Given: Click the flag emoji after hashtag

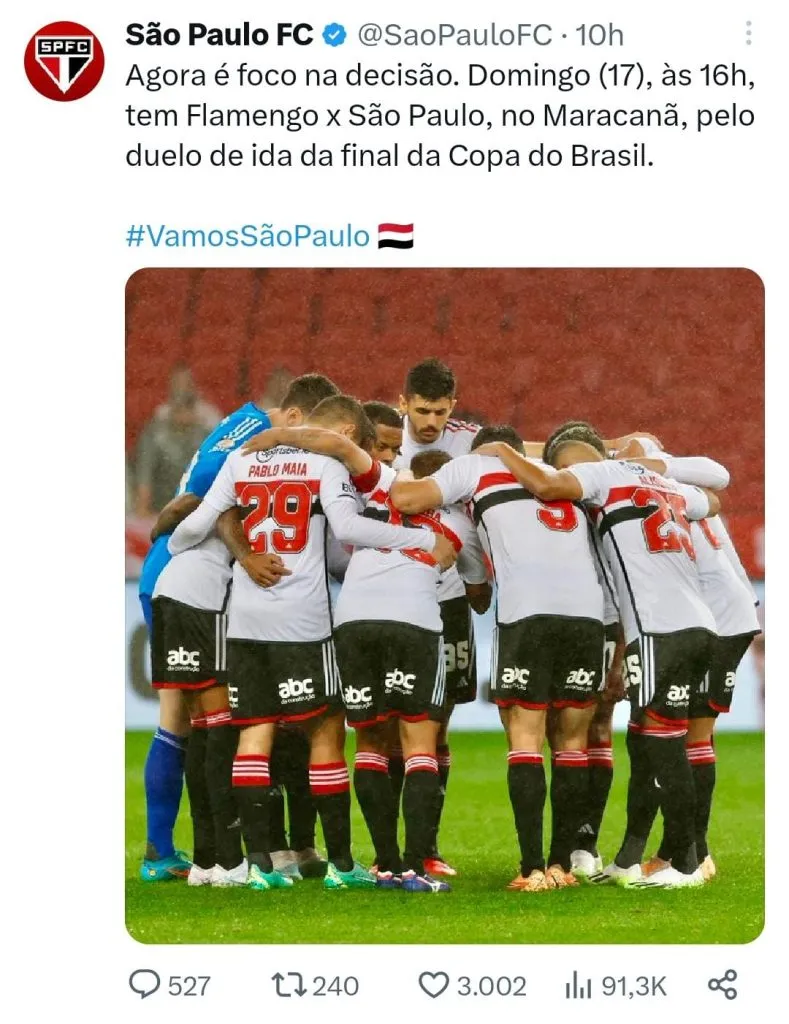Looking at the screenshot, I should pos(396,236).
